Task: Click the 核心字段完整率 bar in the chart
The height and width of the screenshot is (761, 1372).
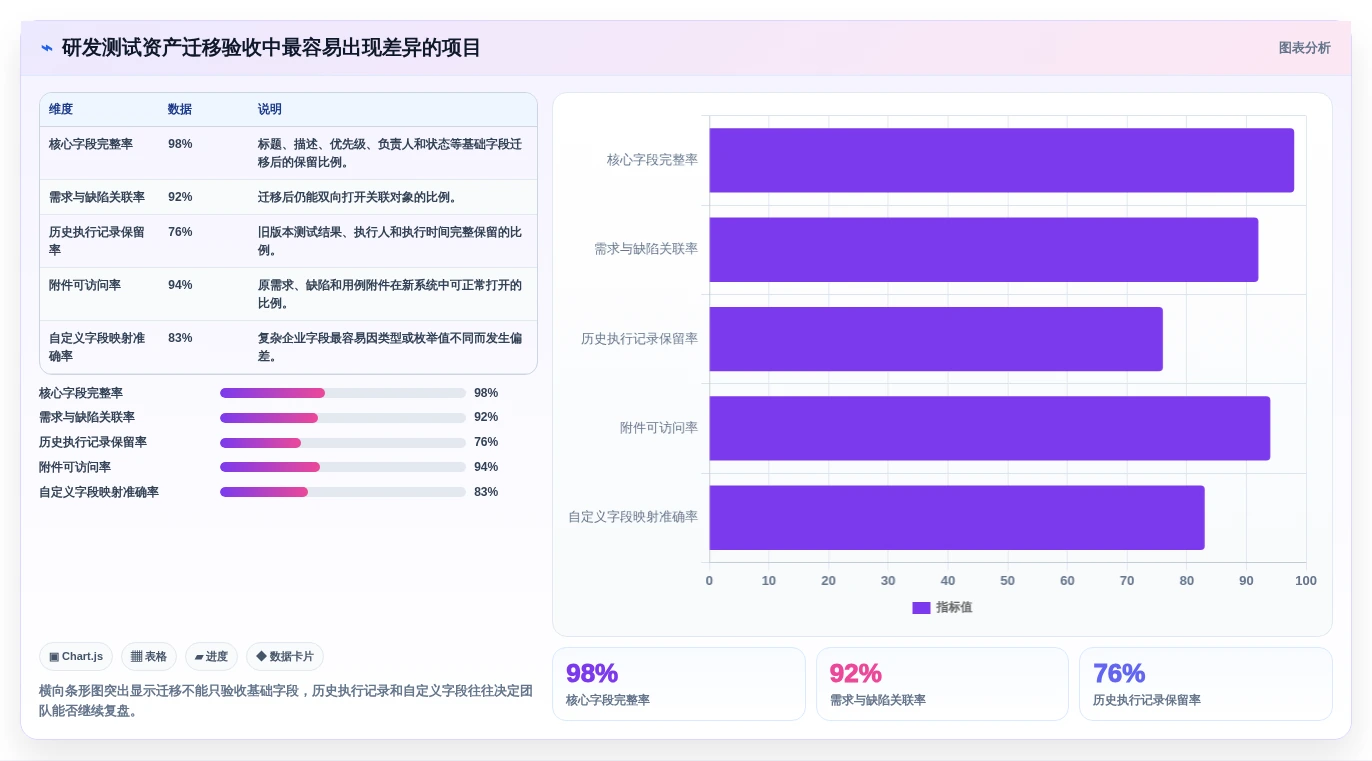Action: (x=1002, y=160)
